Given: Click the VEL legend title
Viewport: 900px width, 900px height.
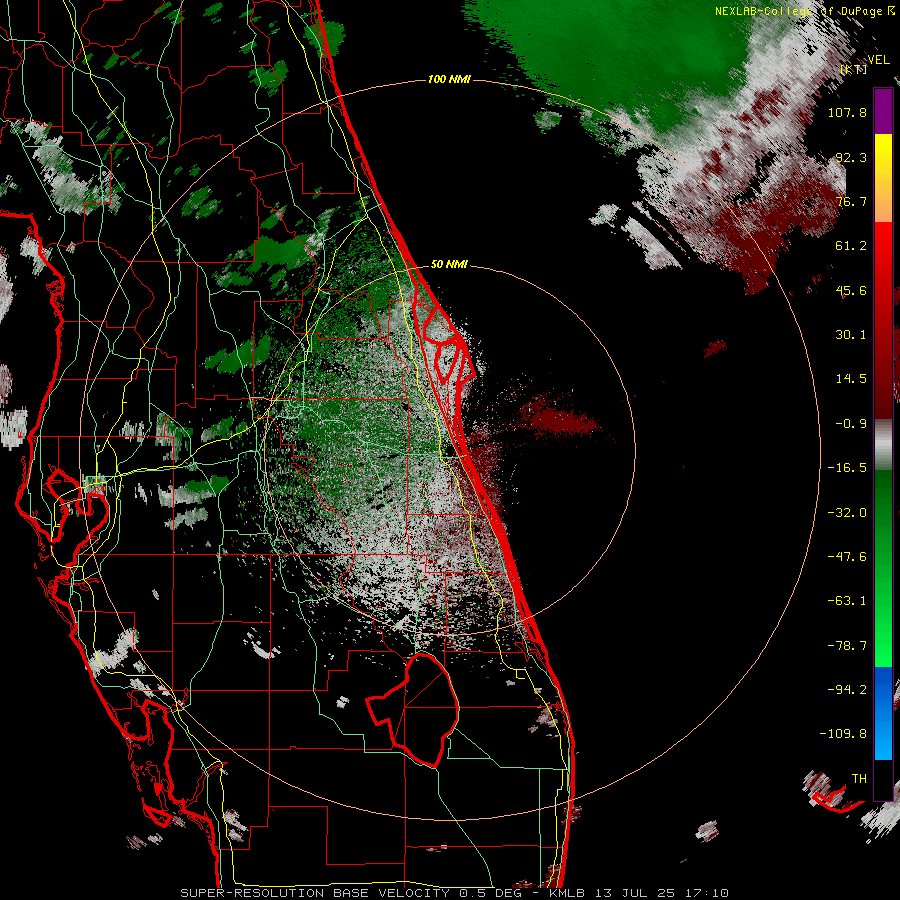Looking at the screenshot, I should pyautogui.click(x=878, y=60).
